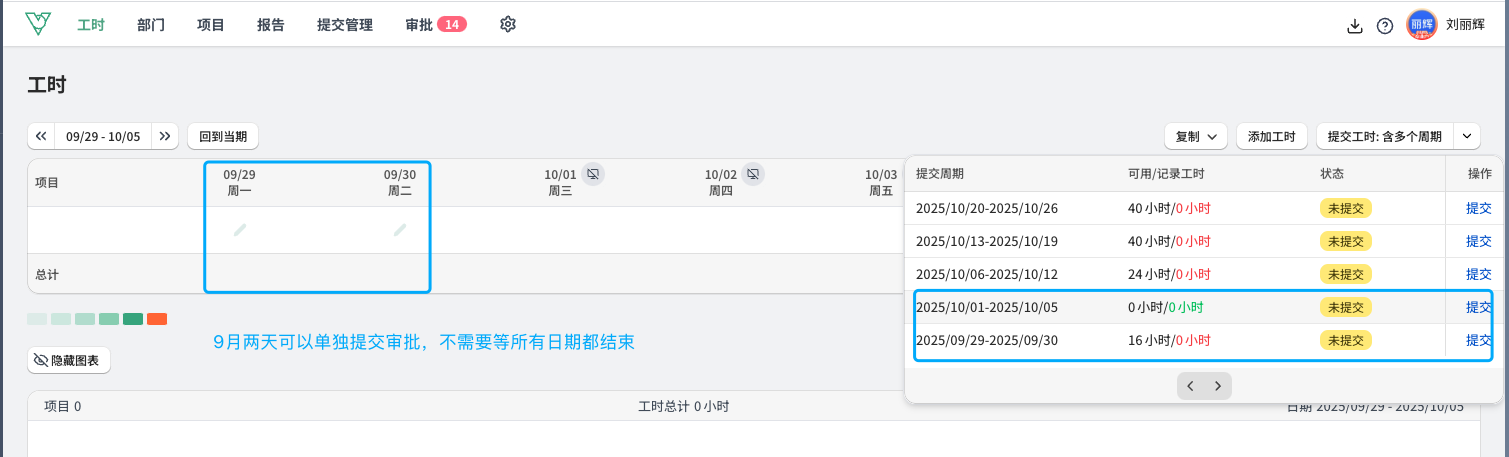The image size is (1509, 457).
Task: Open the settings gear icon
Action: pyautogui.click(x=508, y=24)
